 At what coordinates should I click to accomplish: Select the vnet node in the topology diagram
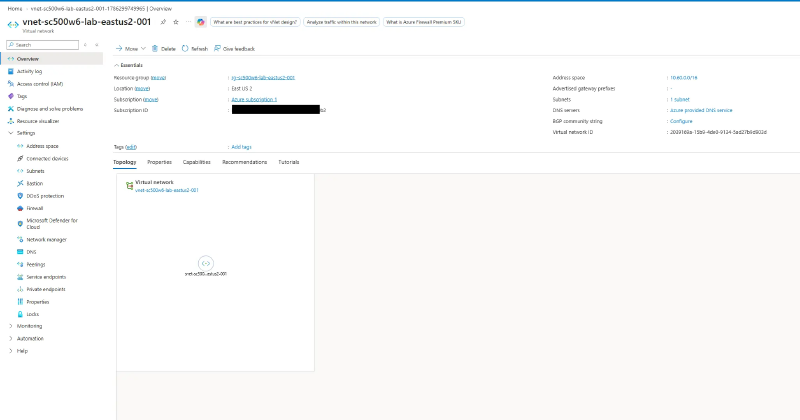[x=206, y=263]
